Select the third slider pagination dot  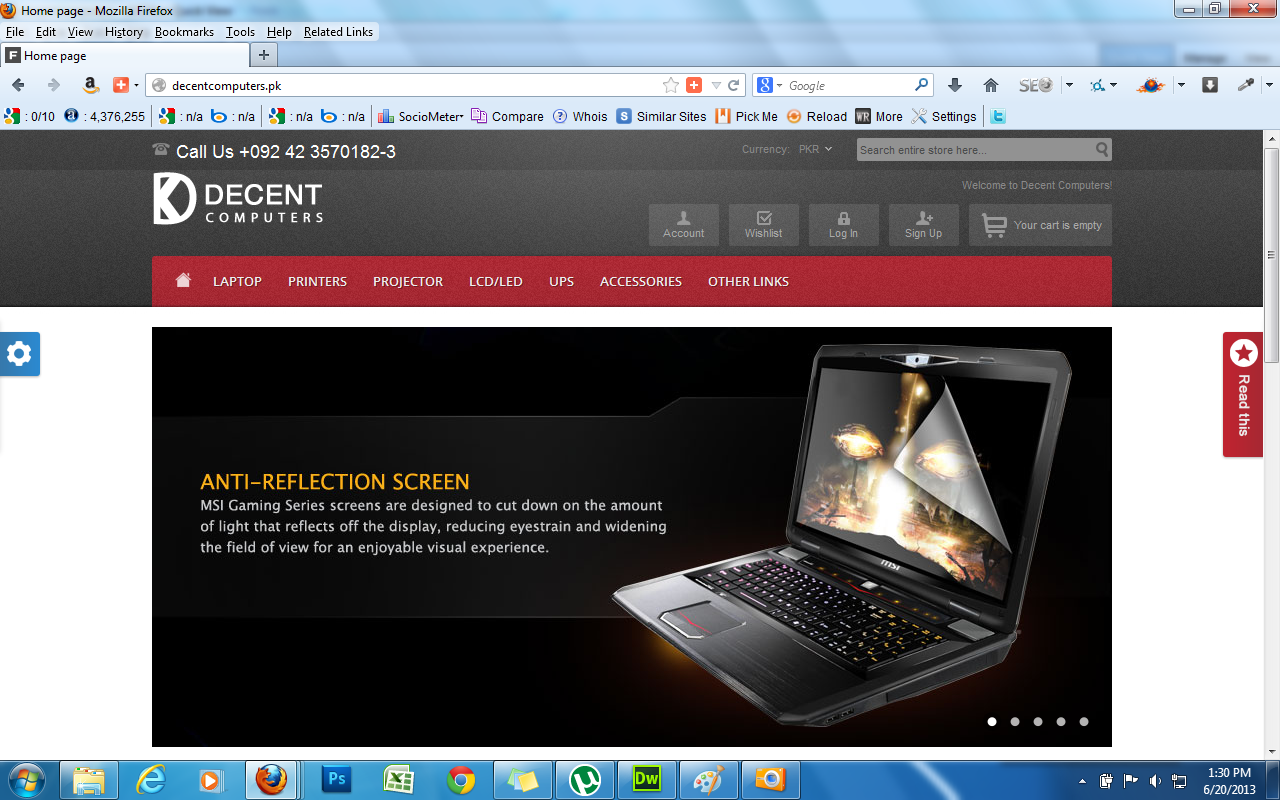1038,721
